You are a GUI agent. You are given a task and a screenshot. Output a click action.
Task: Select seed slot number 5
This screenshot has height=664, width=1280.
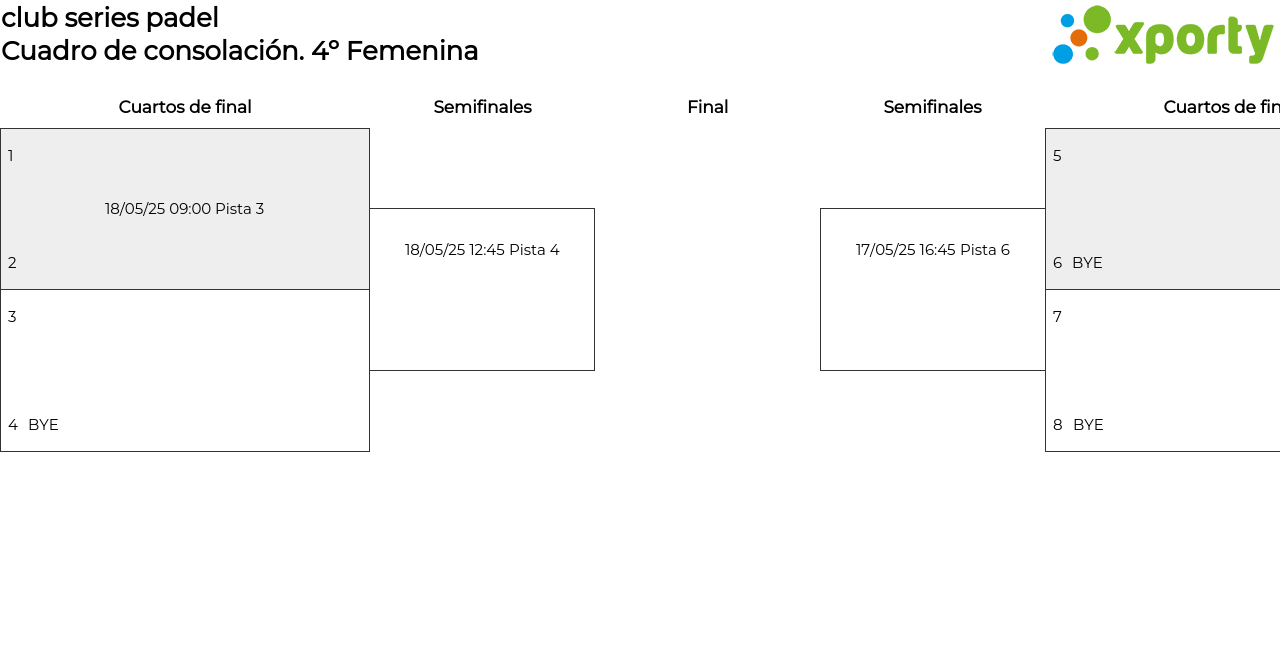pos(1057,156)
